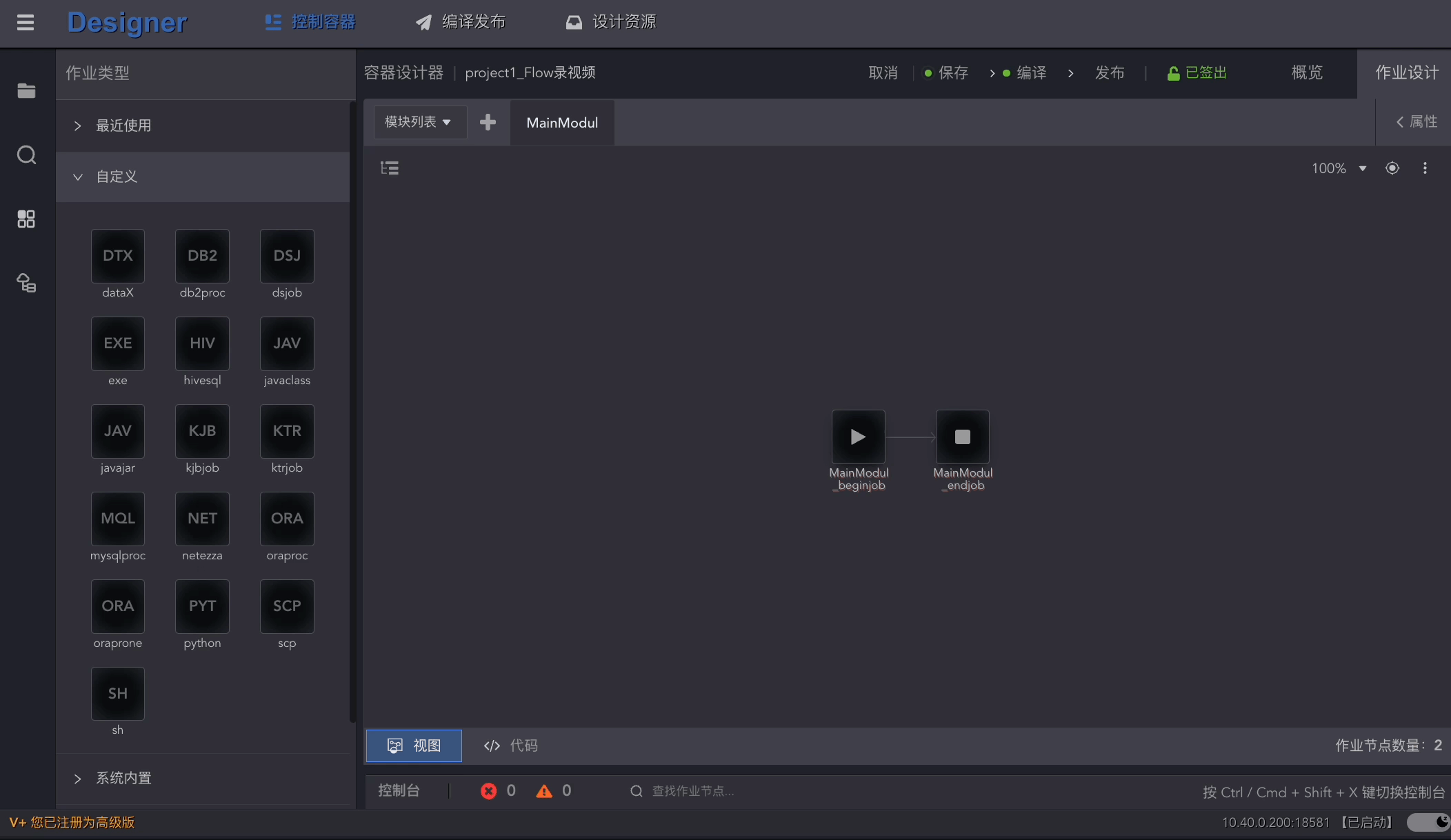Switch to 设计资源 top menu
1451x840 pixels.
click(611, 22)
